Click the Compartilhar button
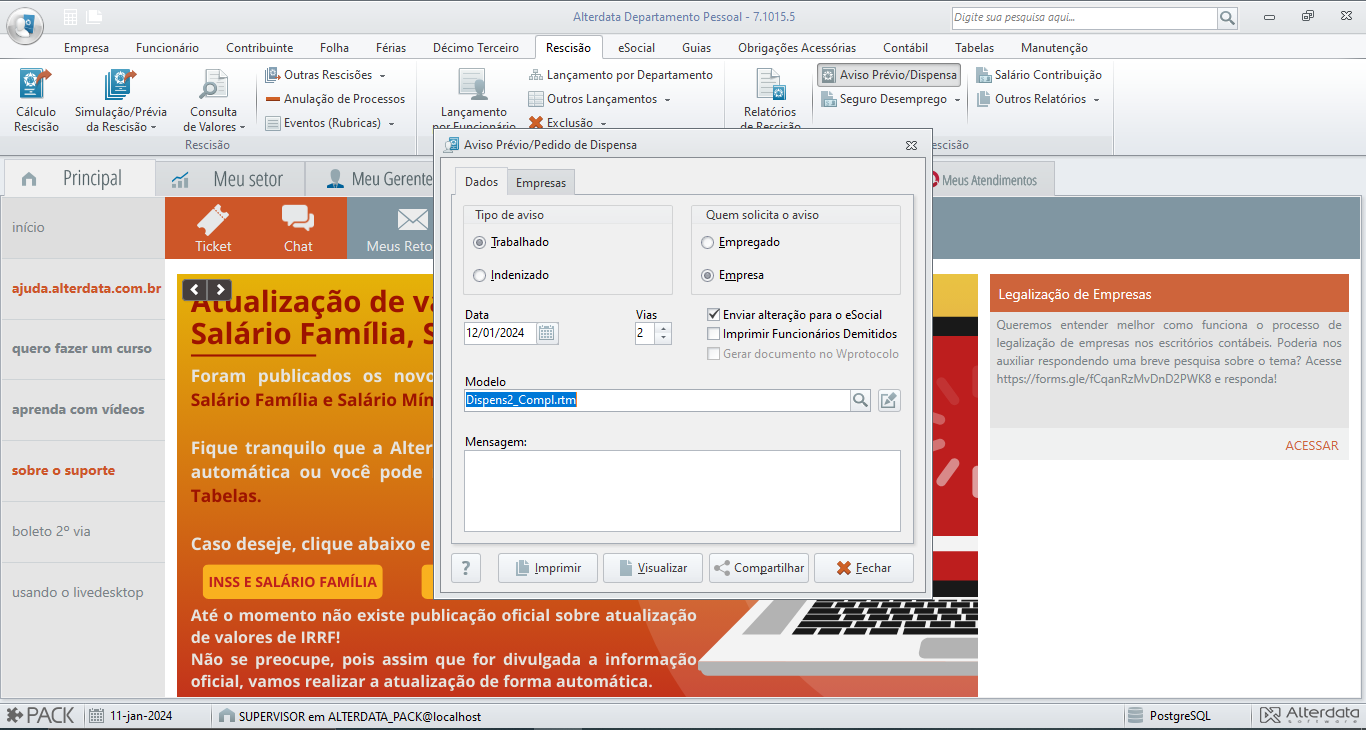The height and width of the screenshot is (730, 1366). click(759, 568)
